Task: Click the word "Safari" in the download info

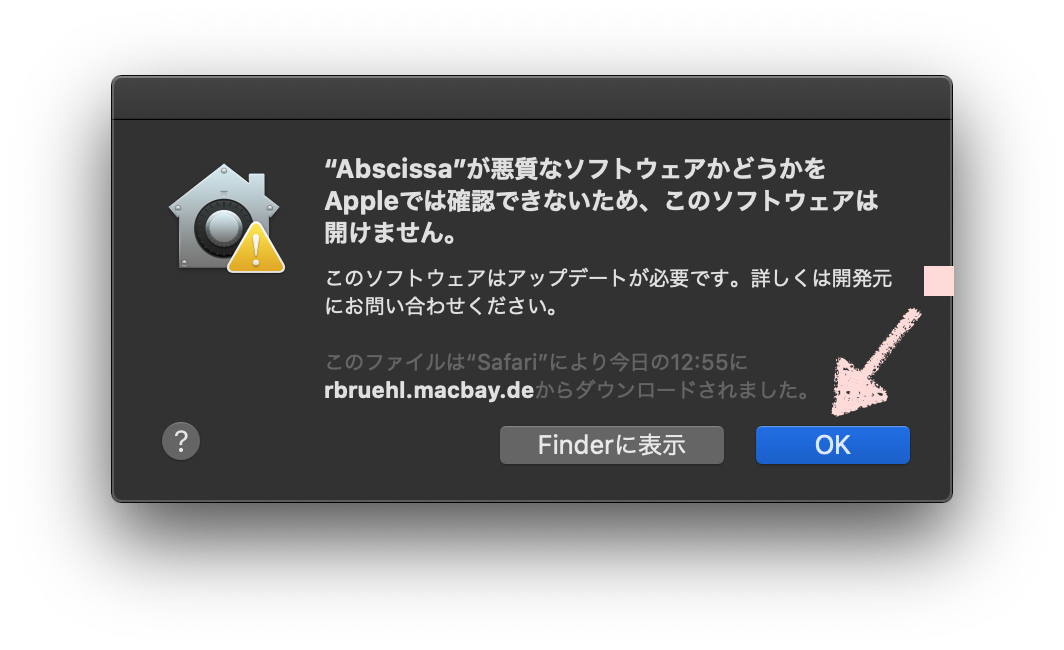Action: point(508,362)
